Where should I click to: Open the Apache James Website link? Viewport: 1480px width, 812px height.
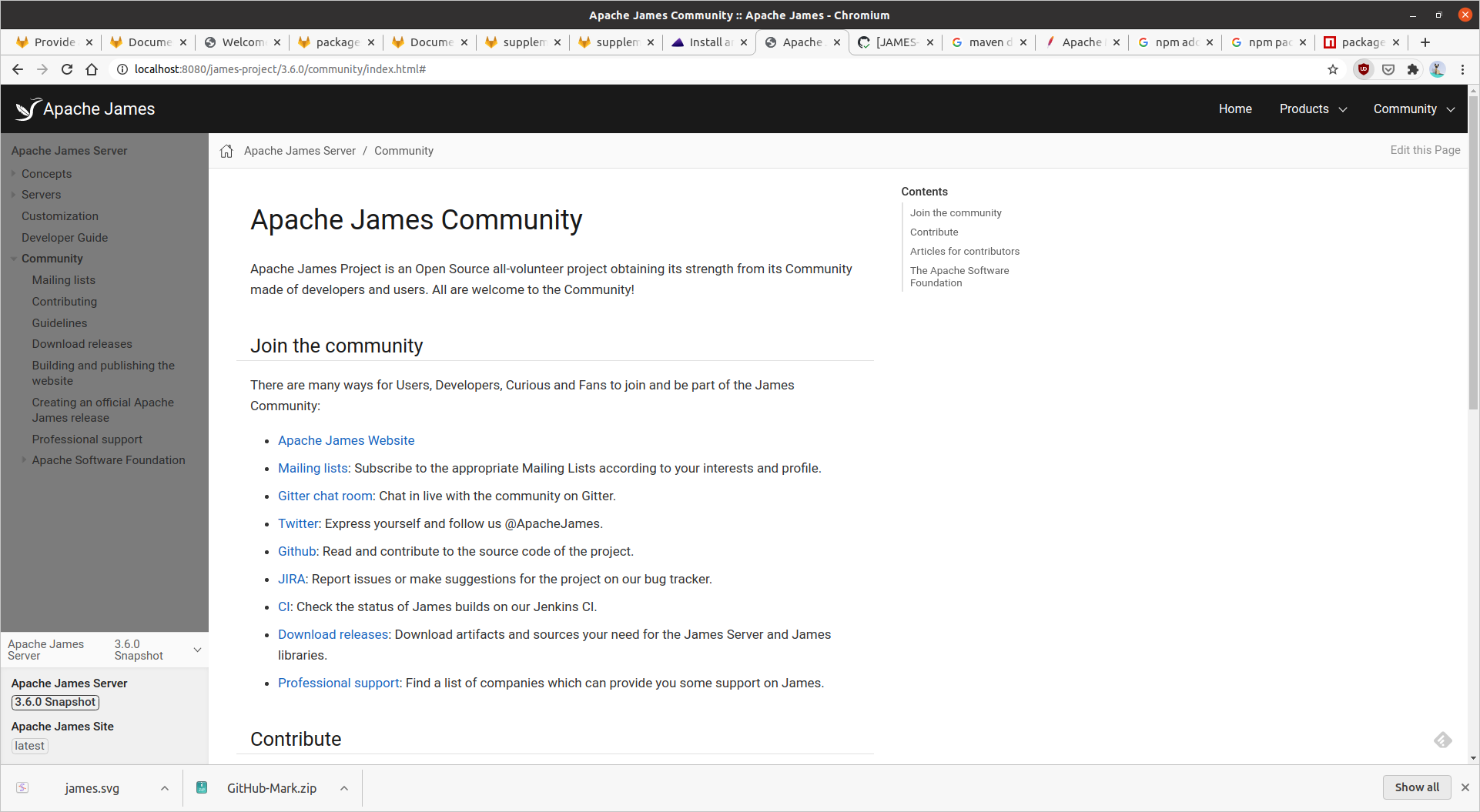click(347, 440)
